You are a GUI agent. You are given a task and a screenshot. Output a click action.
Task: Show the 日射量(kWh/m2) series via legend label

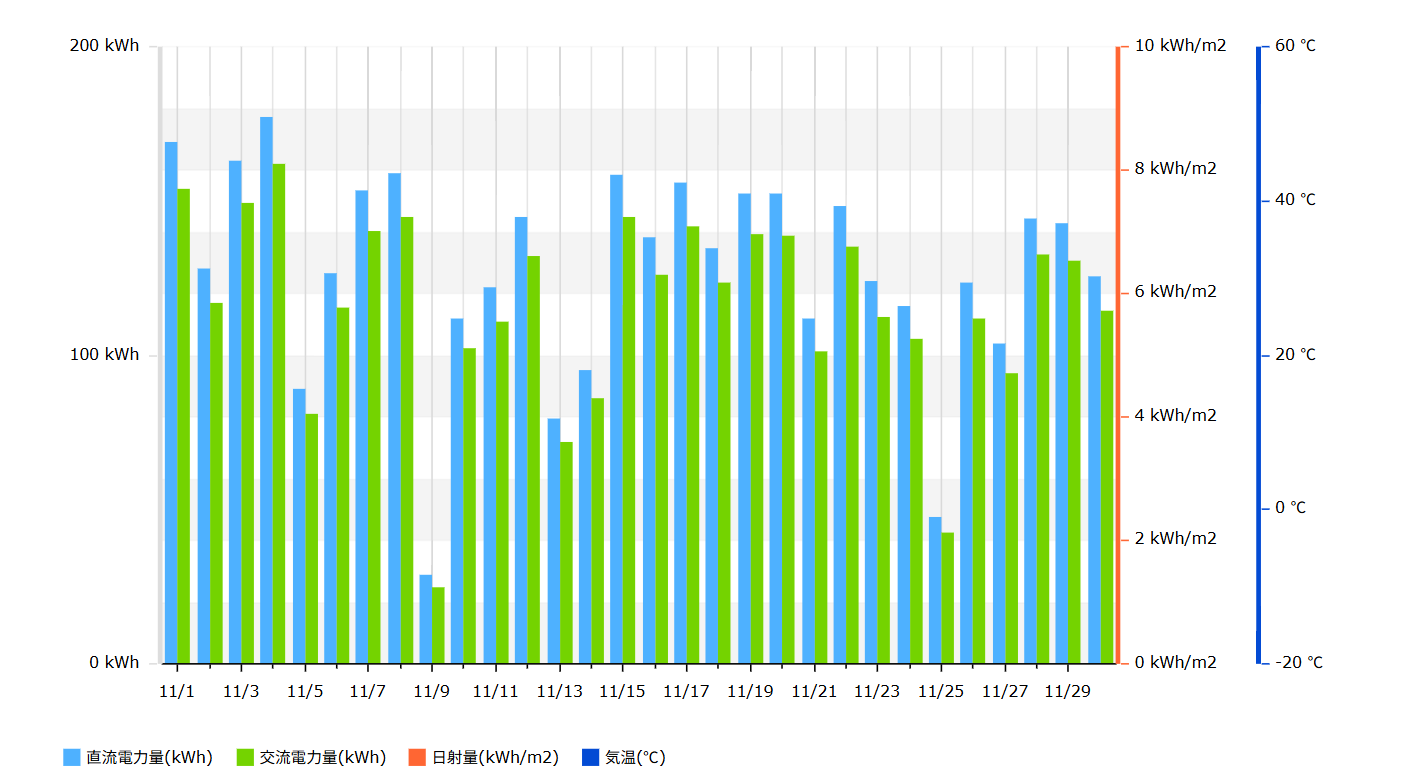(495, 757)
